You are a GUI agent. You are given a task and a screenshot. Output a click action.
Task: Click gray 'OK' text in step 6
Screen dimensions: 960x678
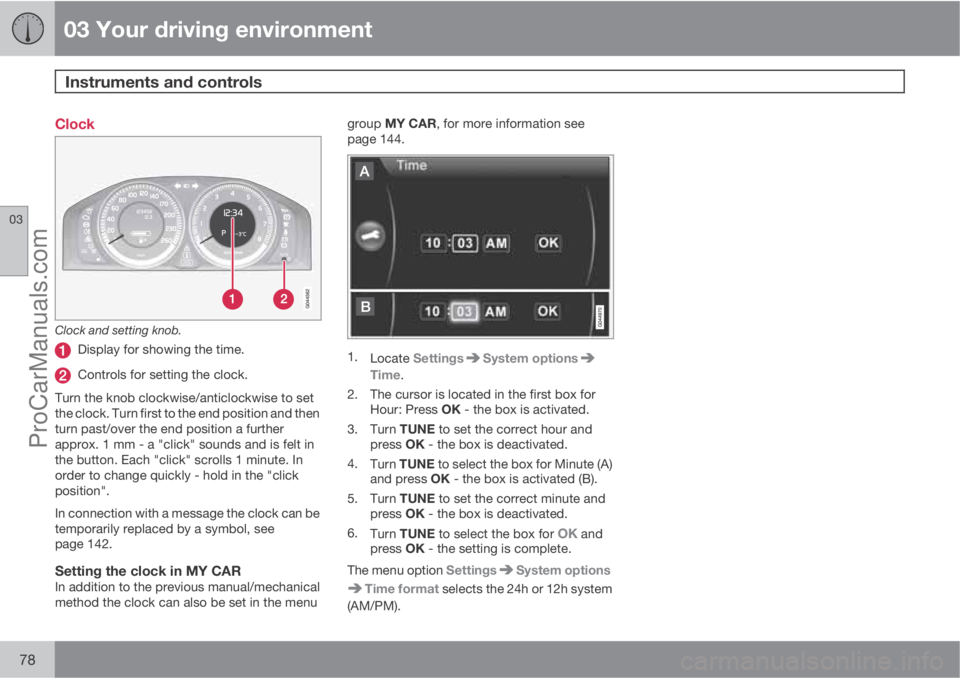[568, 533]
